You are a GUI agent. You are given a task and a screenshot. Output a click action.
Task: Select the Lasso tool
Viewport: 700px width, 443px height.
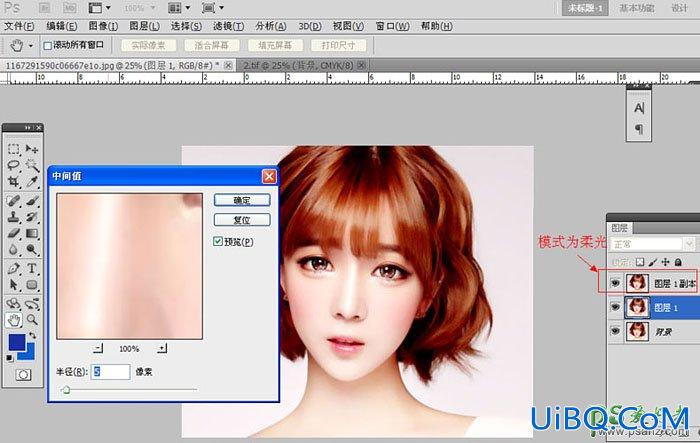pos(13,165)
